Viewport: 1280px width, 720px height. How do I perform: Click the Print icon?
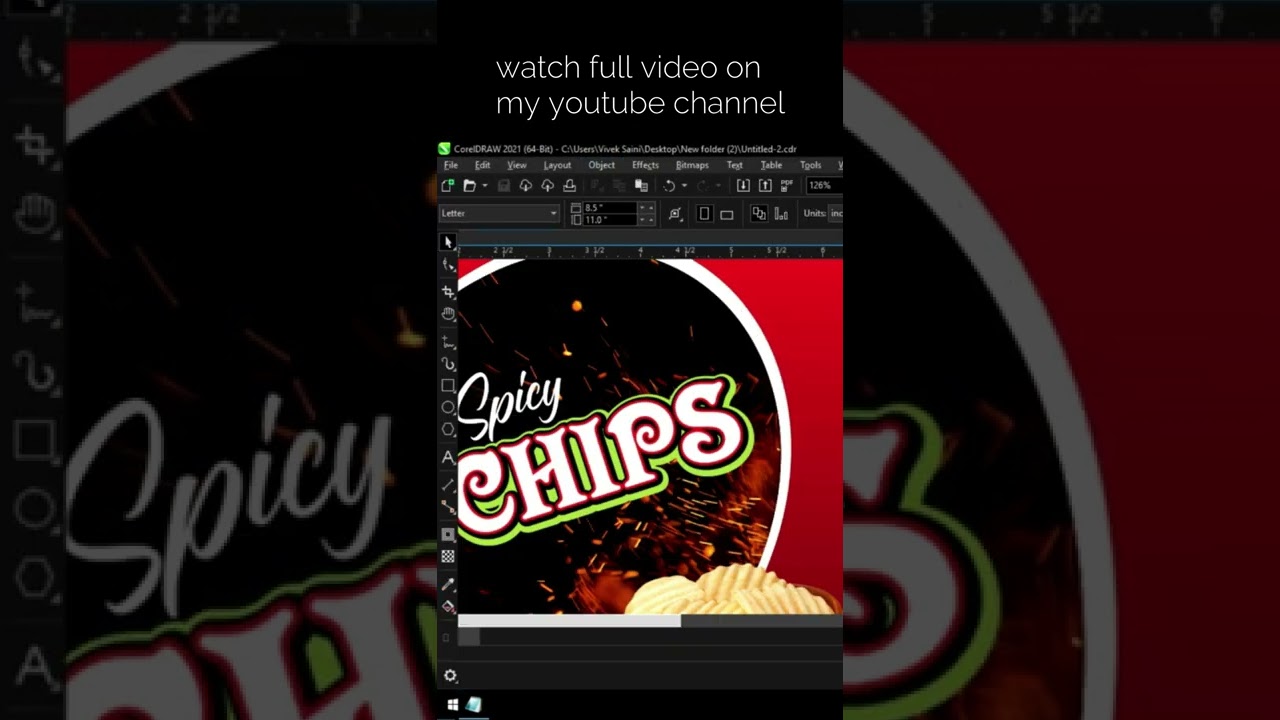[569, 186]
